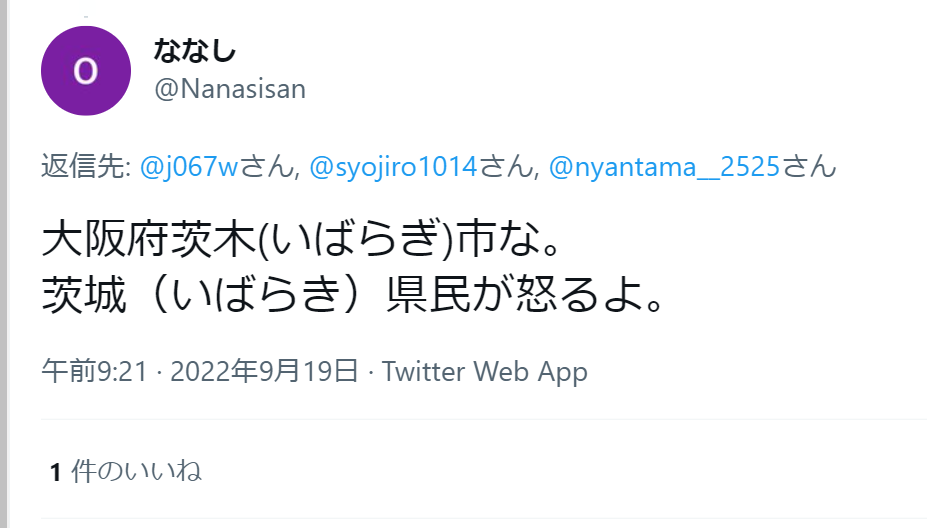
Task: Click the 午前9:21 timestamp
Action: 94,372
